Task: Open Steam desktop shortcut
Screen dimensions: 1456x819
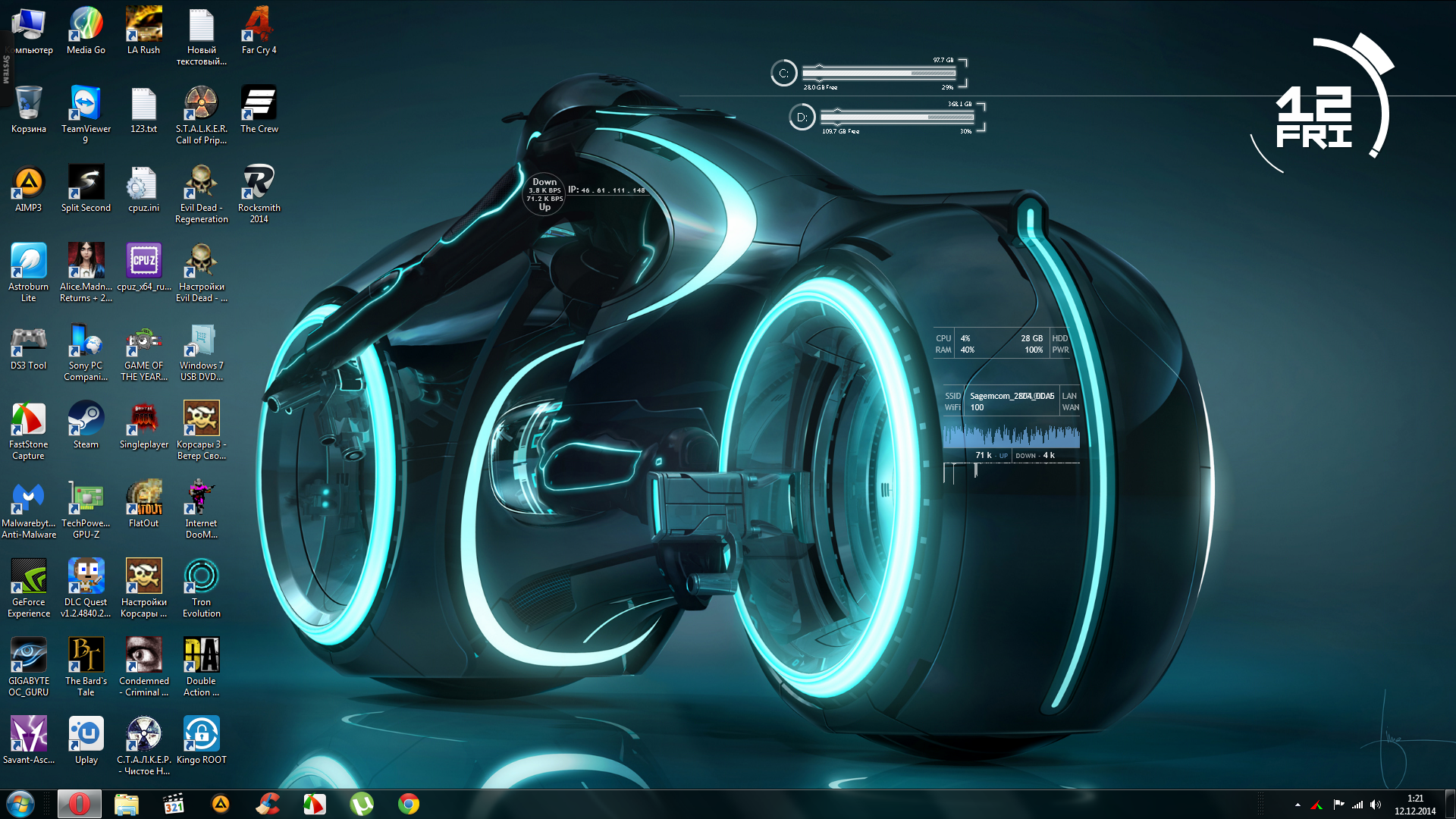Action: pos(86,426)
